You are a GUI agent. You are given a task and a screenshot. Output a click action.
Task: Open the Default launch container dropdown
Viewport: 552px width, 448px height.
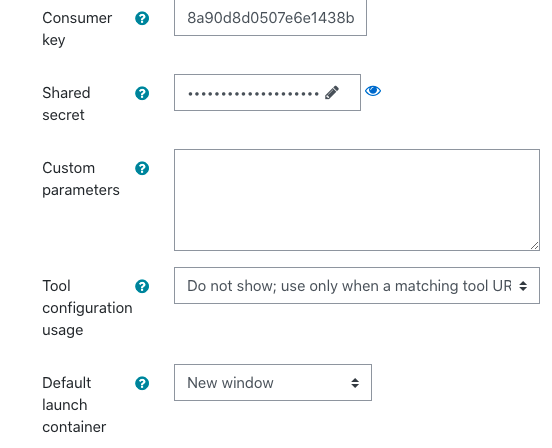[x=273, y=383]
